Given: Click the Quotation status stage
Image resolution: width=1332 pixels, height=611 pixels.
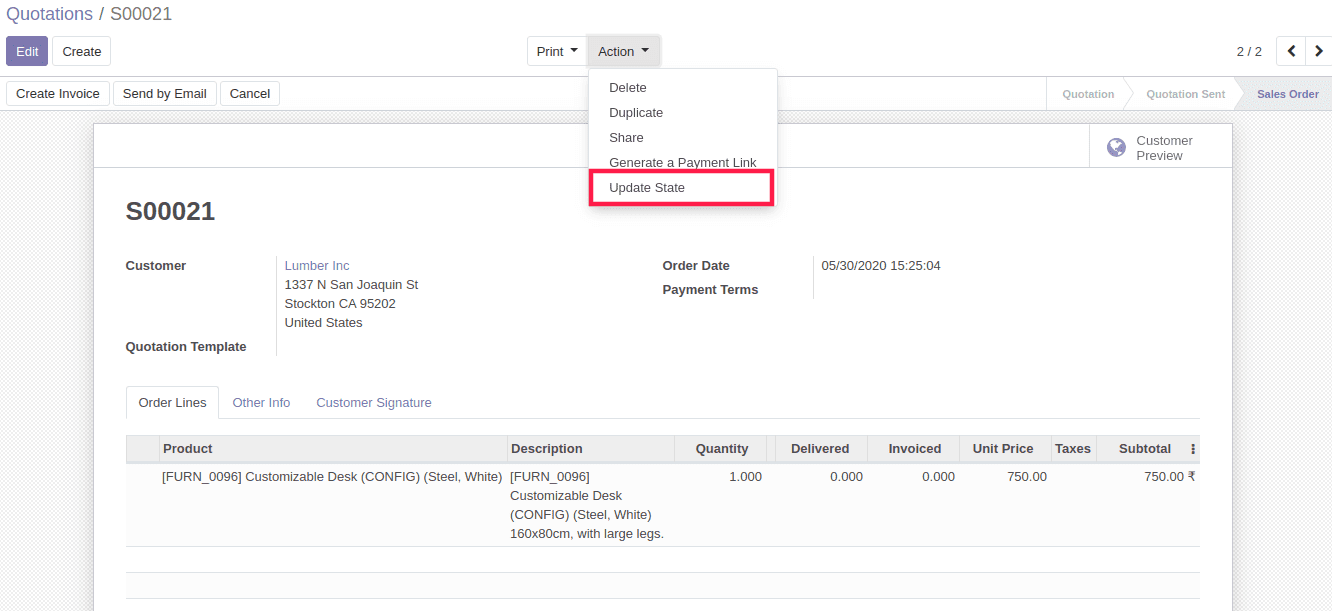Looking at the screenshot, I should point(1088,94).
